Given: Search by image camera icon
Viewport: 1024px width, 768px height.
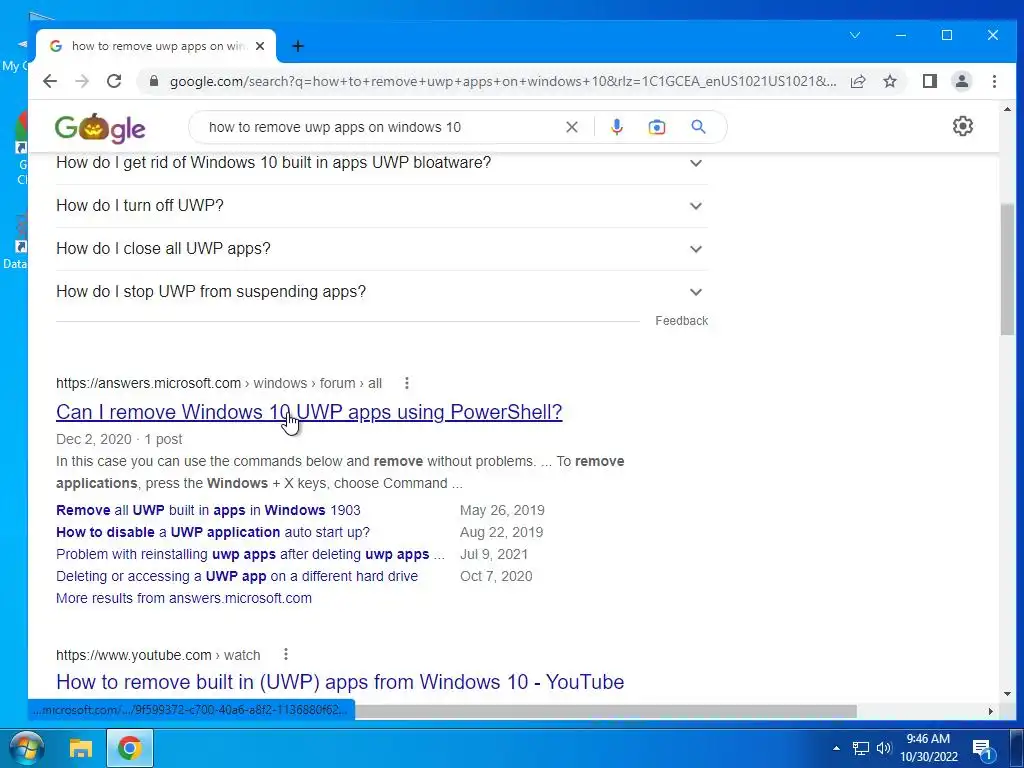Looking at the screenshot, I should (657, 127).
